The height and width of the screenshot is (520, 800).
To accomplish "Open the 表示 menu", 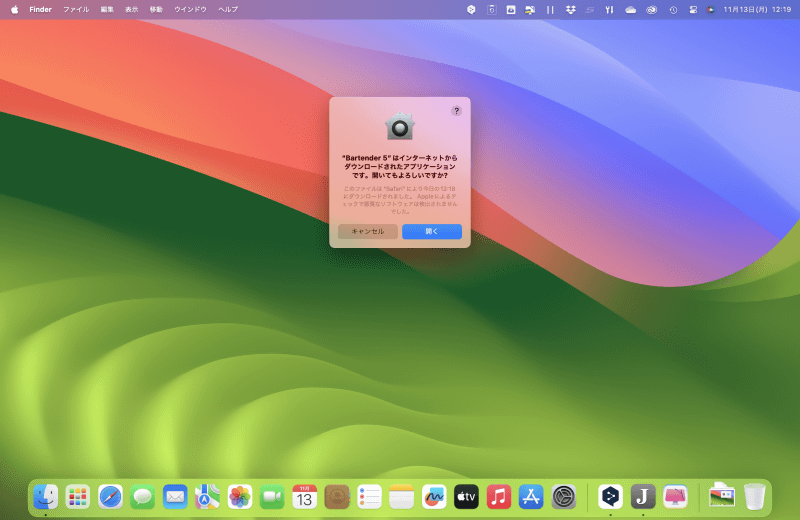I will click(132, 9).
